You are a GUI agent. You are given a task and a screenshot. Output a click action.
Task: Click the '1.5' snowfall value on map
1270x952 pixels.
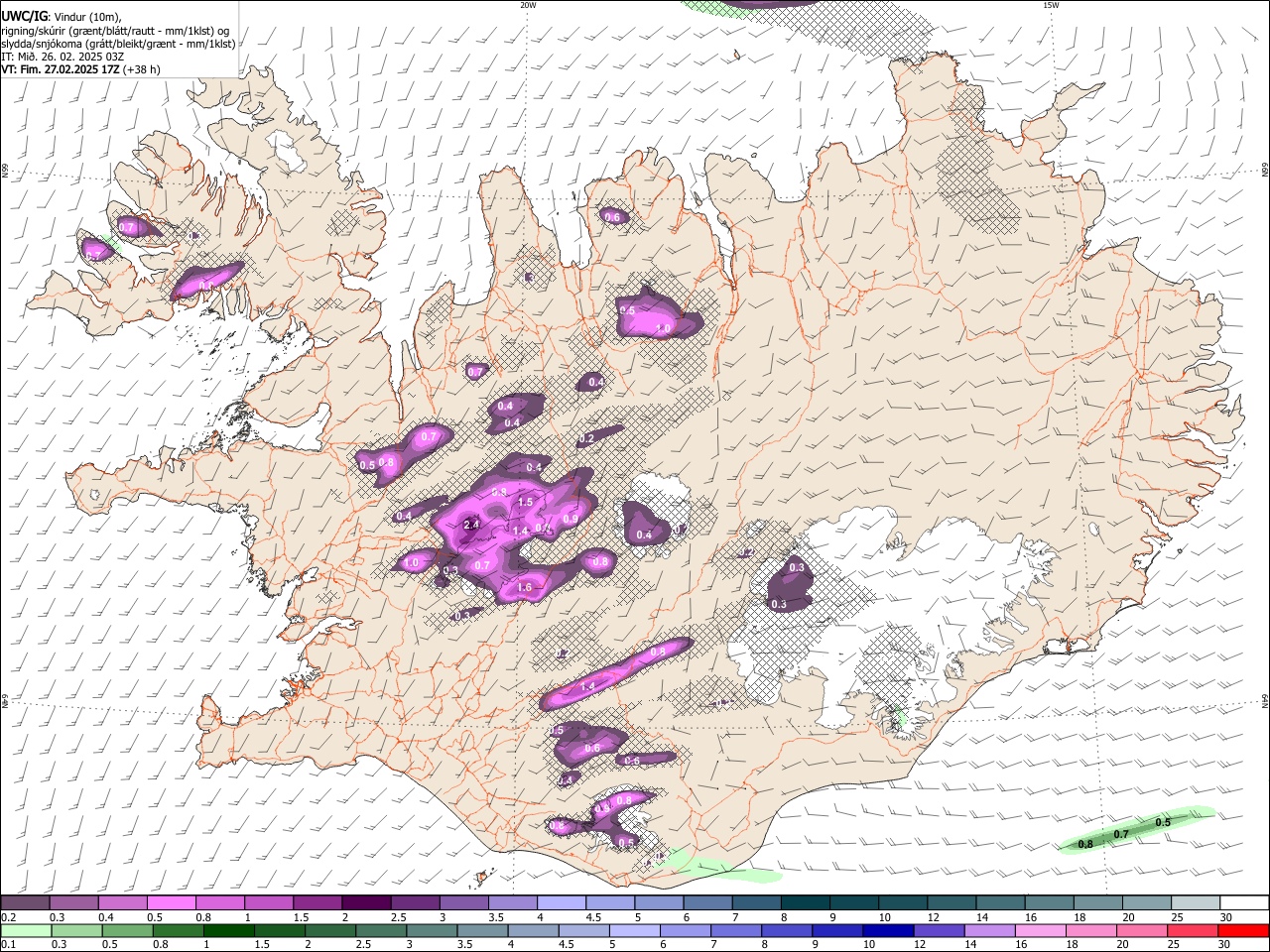click(x=526, y=503)
